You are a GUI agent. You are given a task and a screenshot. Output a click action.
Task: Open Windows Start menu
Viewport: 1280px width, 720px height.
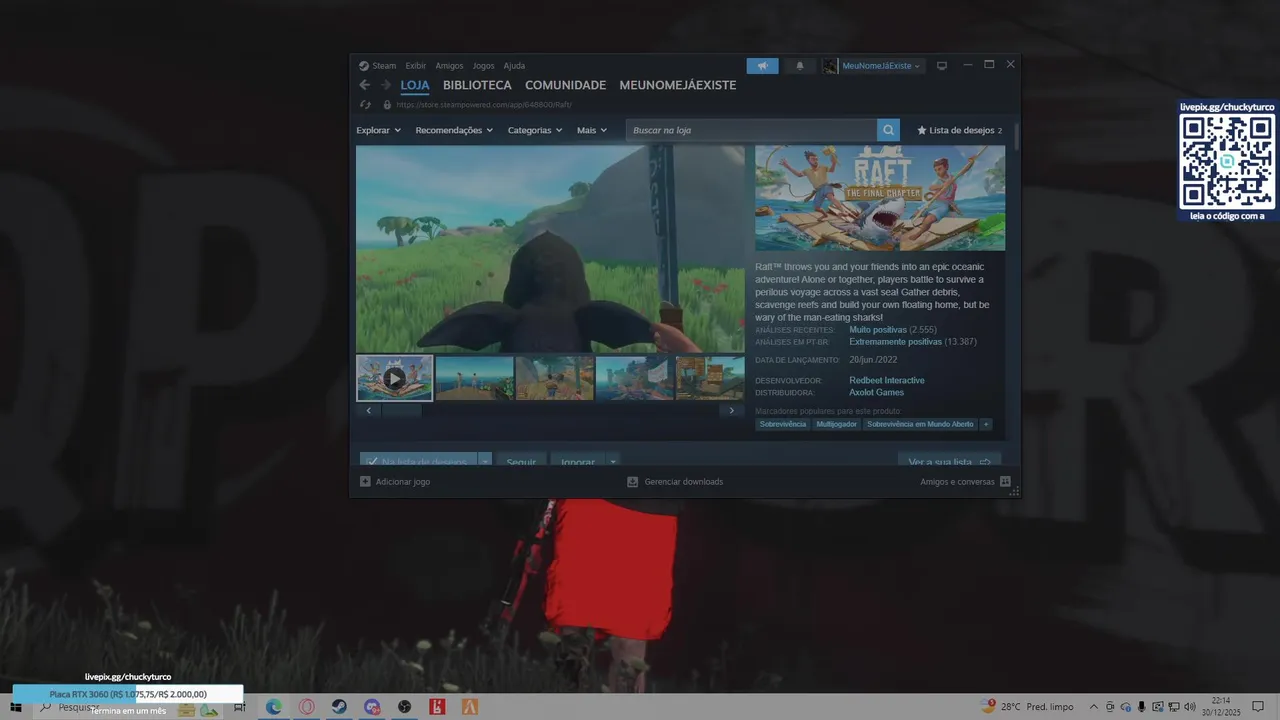tap(16, 707)
